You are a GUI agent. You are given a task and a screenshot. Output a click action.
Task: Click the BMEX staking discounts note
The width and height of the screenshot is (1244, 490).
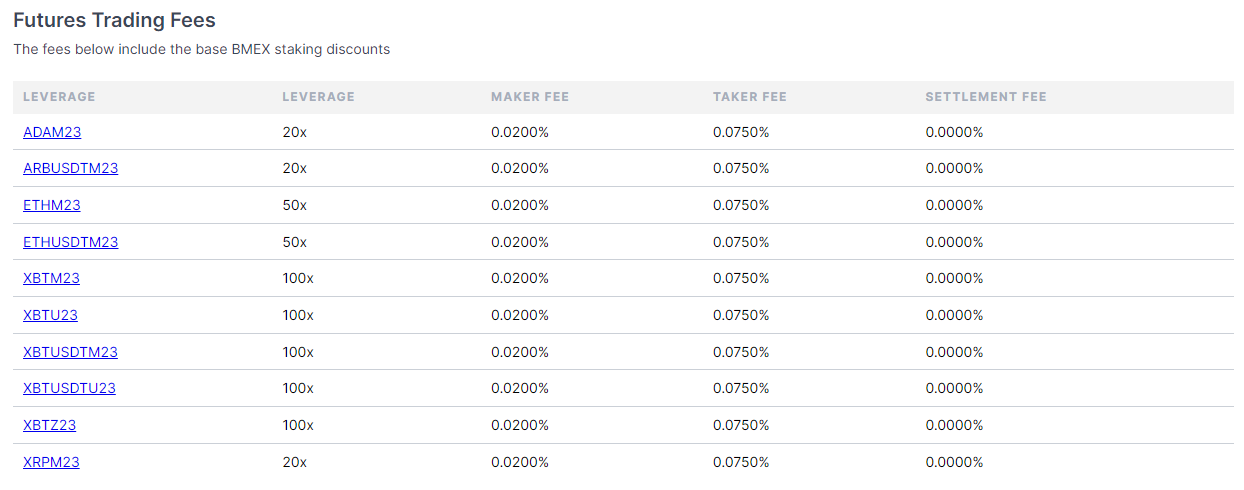click(x=201, y=49)
